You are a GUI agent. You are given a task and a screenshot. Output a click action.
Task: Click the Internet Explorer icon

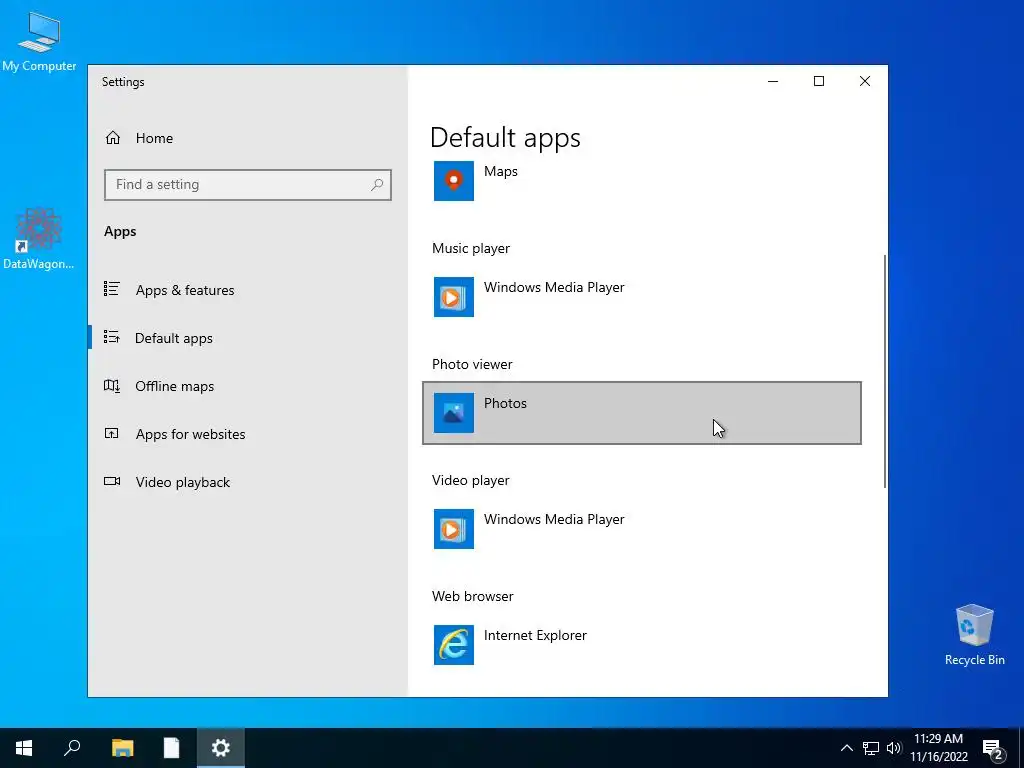tap(454, 645)
